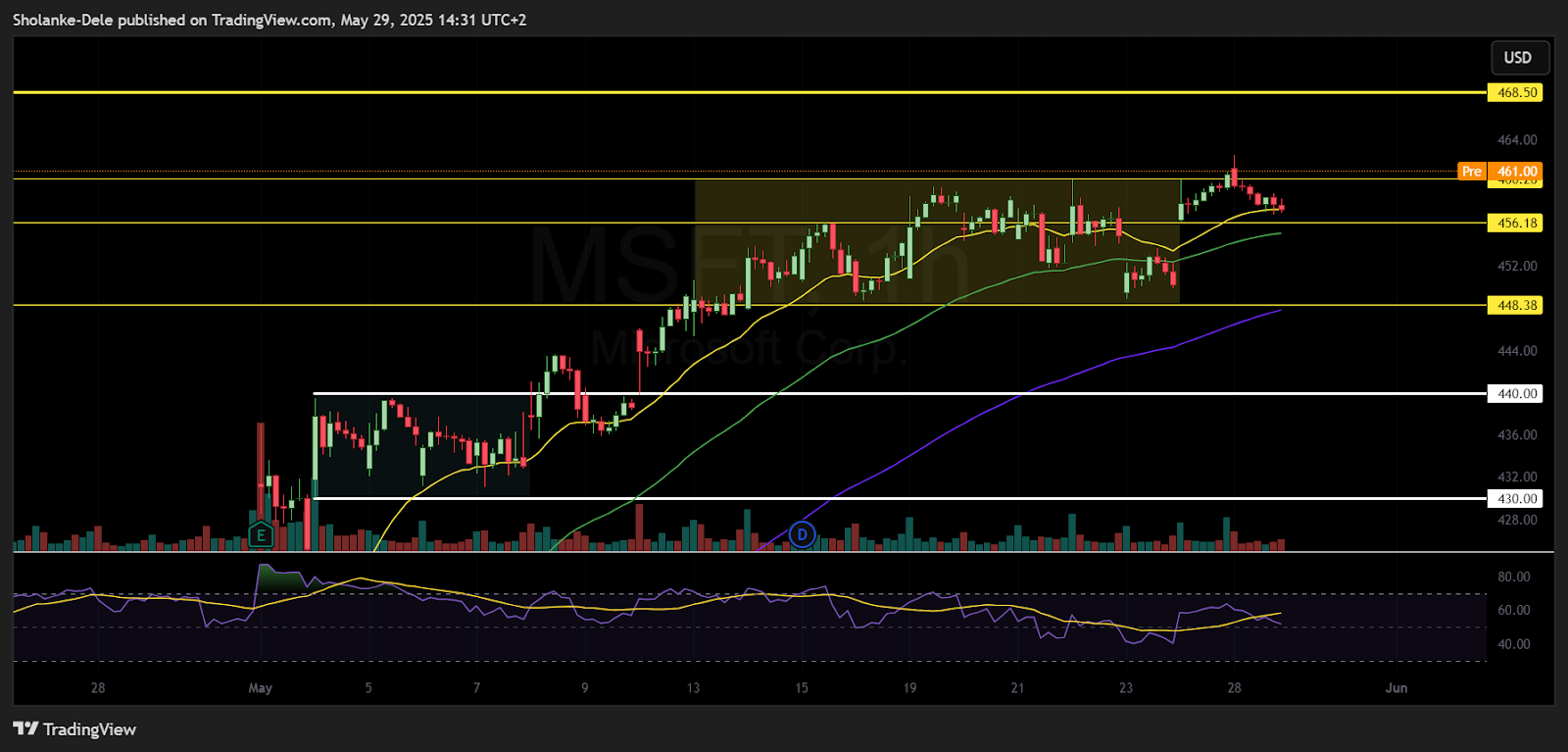Viewport: 1568px width, 752px height.
Task: Click the RSI 80.00 axis label
Action: point(1514,577)
